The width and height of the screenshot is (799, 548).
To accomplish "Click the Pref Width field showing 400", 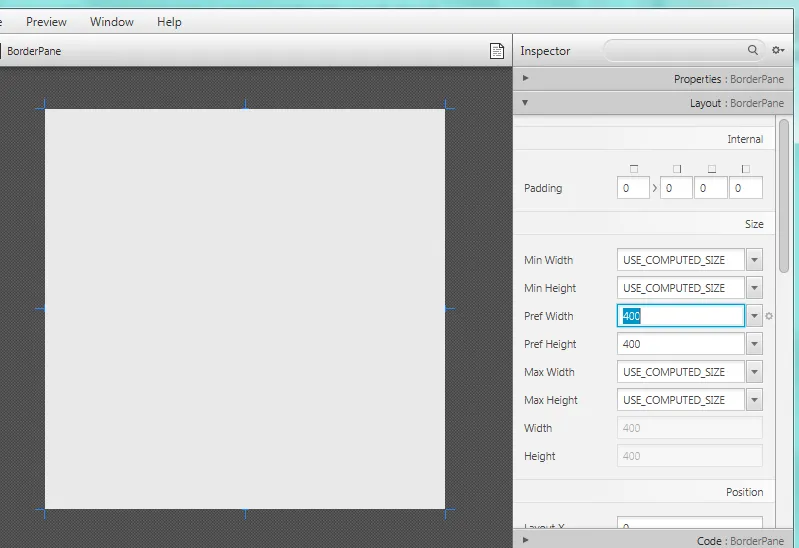I will click(x=681, y=316).
